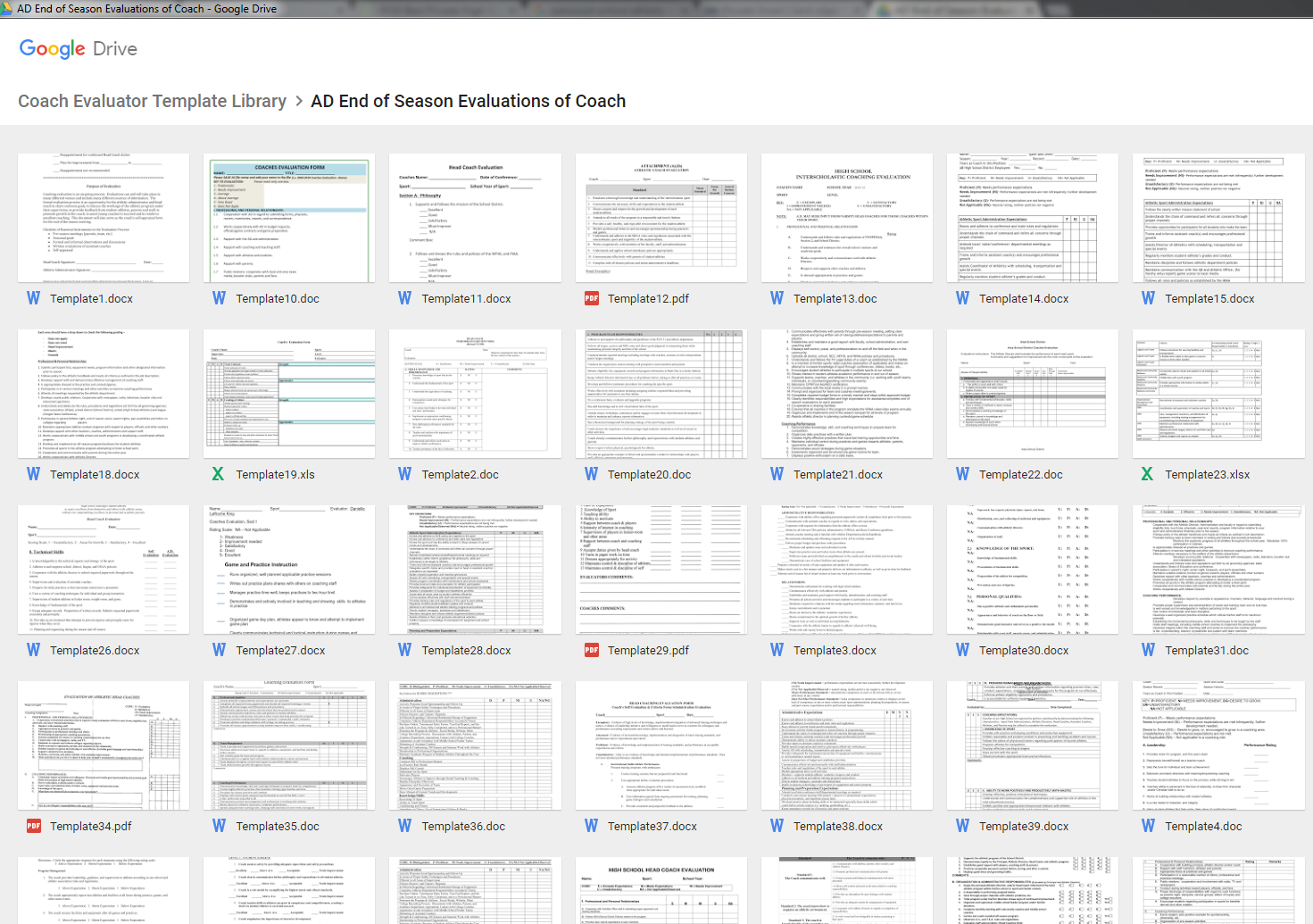Click the Word icon beside Template13.doc
This screenshot has height=924, width=1313.
coord(777,298)
